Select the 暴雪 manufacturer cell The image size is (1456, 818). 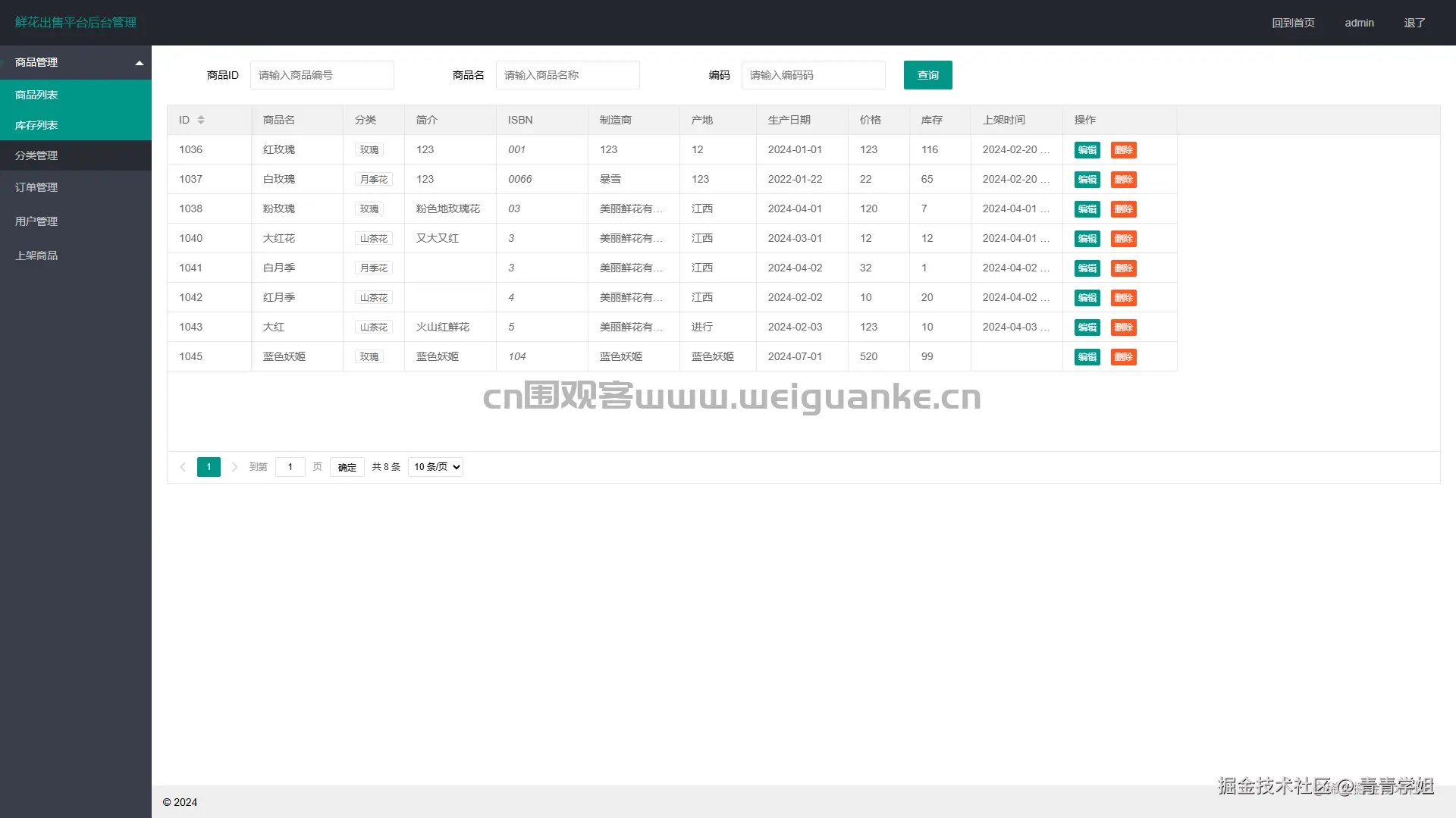(x=634, y=179)
